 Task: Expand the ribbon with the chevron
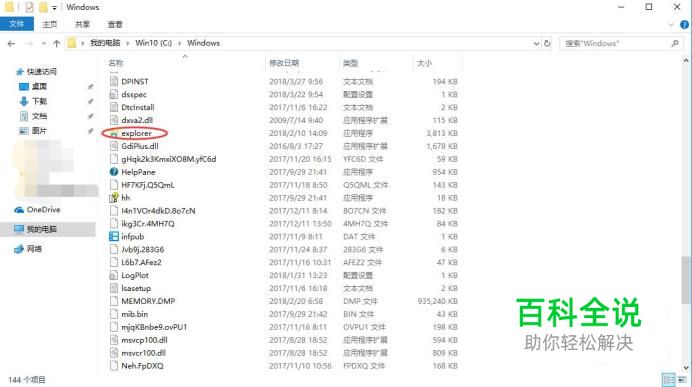point(671,25)
